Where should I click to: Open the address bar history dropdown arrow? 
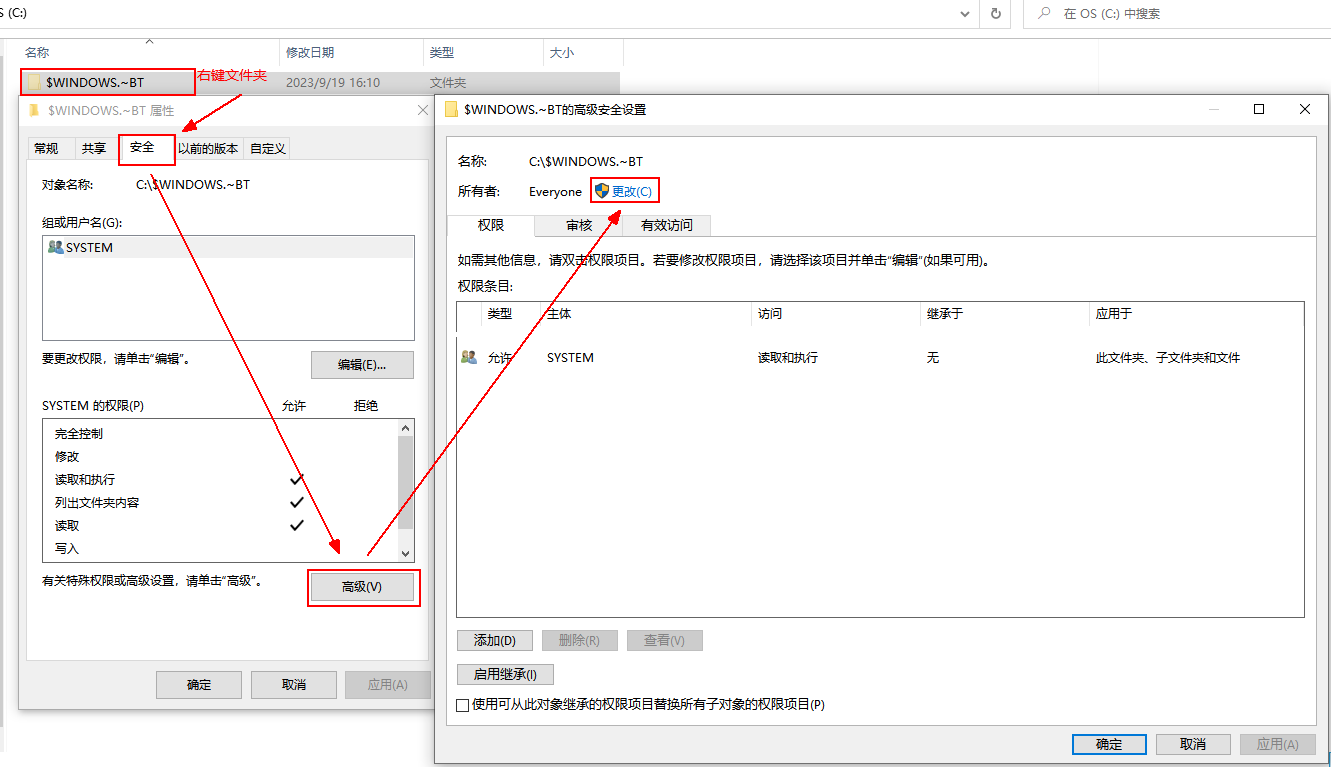tap(964, 14)
